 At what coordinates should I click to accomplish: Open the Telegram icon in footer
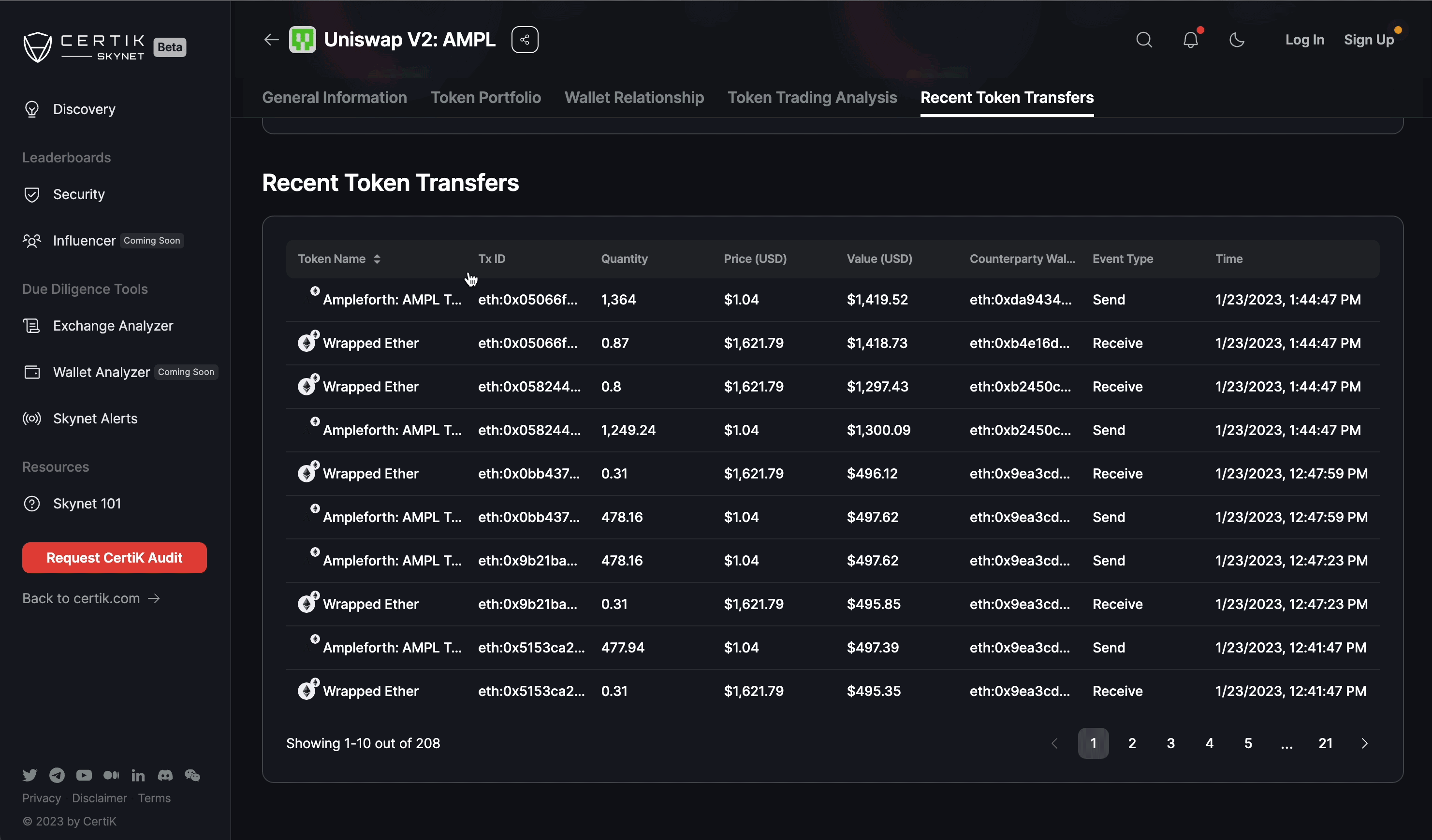[x=57, y=775]
